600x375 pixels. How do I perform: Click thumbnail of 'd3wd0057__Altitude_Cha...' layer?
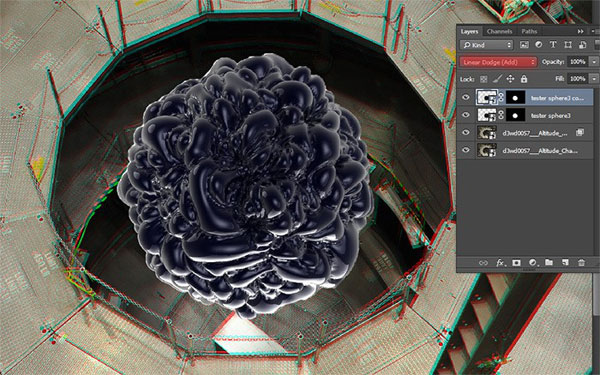pyautogui.click(x=487, y=150)
